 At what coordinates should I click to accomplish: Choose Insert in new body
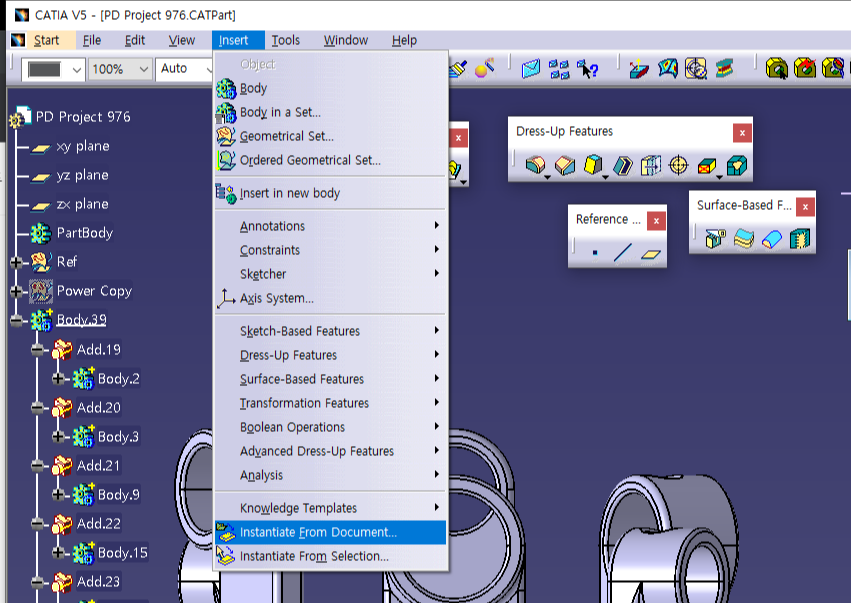(331, 193)
